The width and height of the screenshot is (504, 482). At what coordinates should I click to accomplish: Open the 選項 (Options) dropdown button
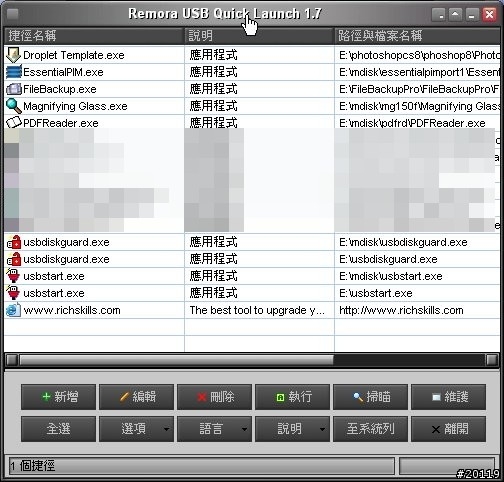[x=136, y=429]
